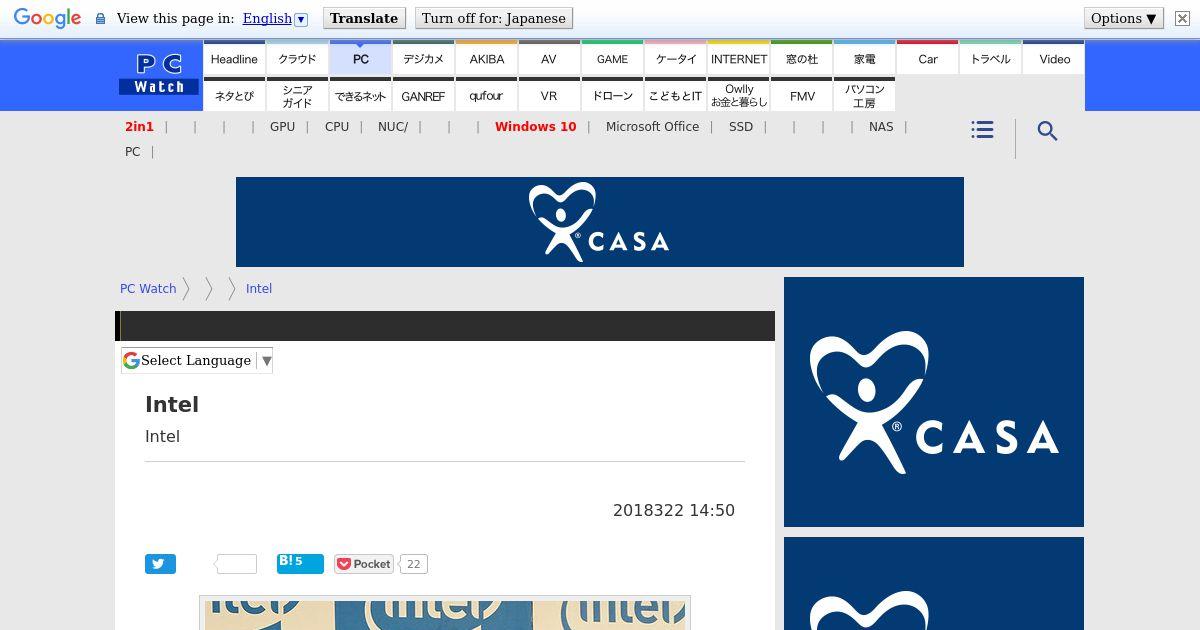This screenshot has width=1200, height=630.
Task: Save article to Pocket
Action: (x=363, y=564)
